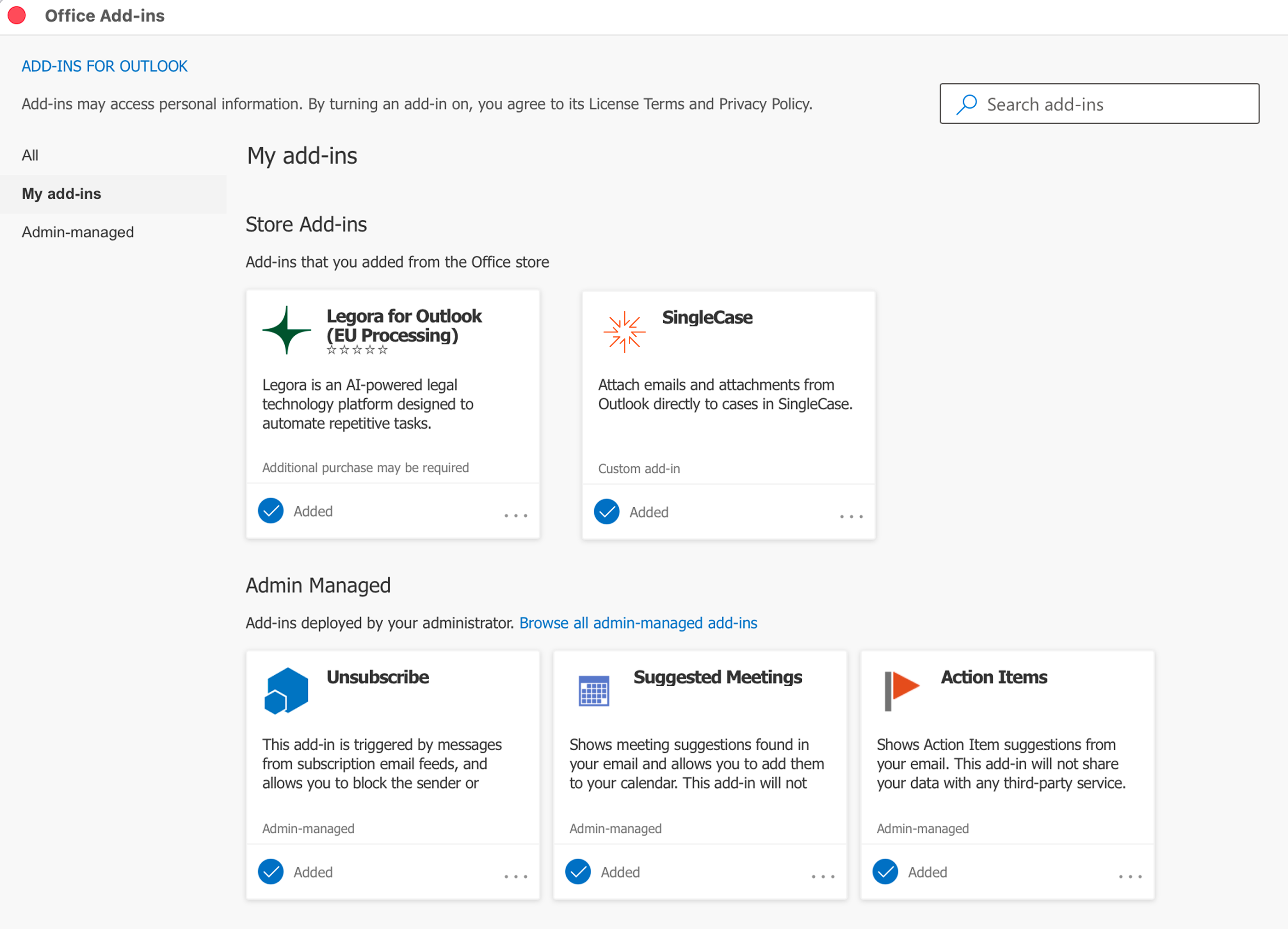Open the more options menu on Unsubscribe card
This screenshot has width=1288, height=929.
click(516, 877)
